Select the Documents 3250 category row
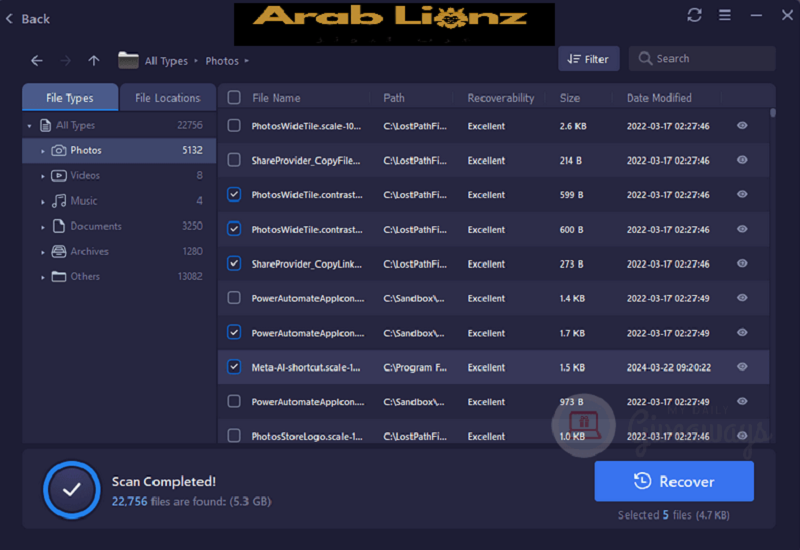Screen dimensions: 800x550 [x=119, y=226]
